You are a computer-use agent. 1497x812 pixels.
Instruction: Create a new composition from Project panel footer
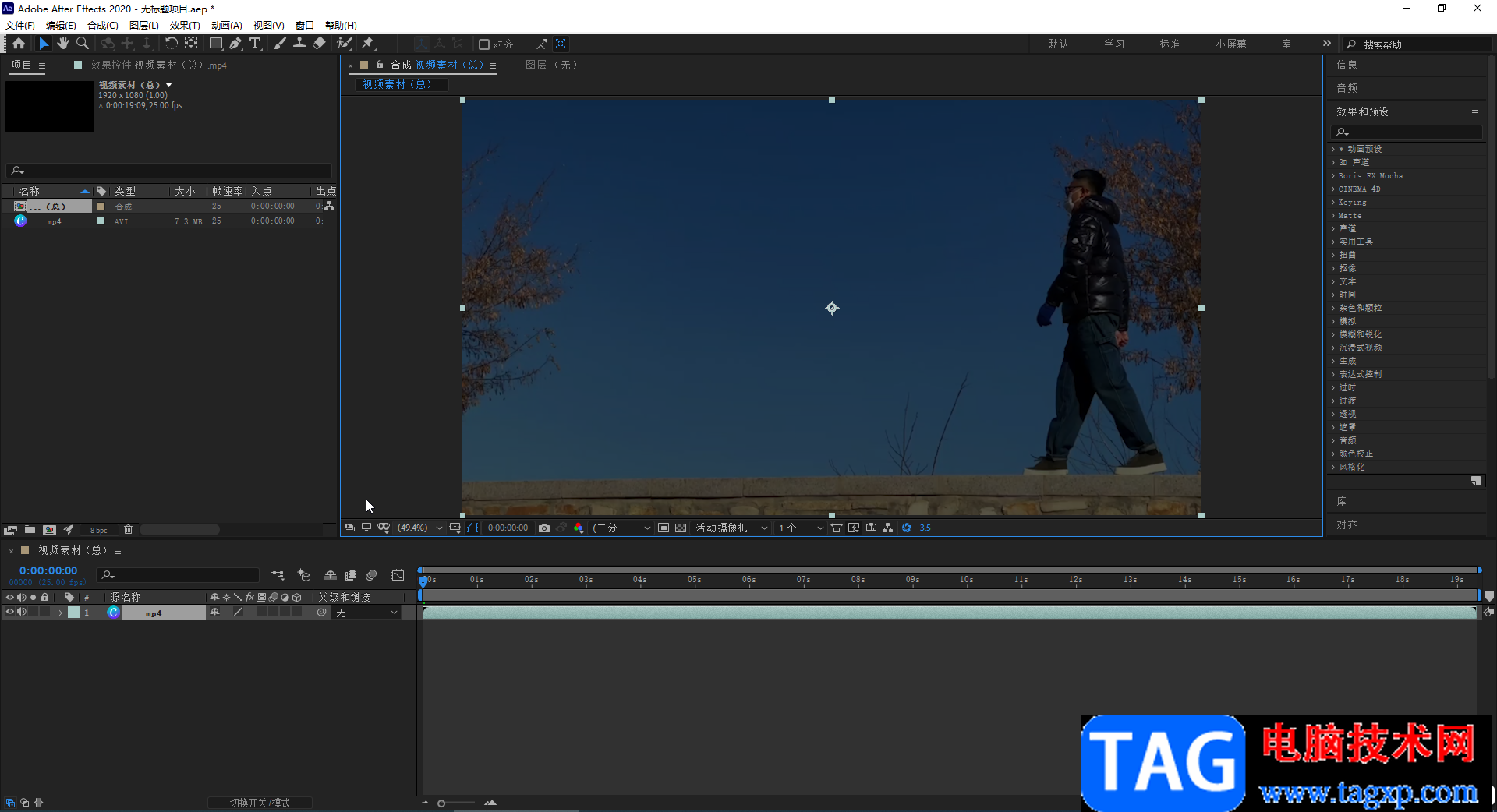pos(49,530)
